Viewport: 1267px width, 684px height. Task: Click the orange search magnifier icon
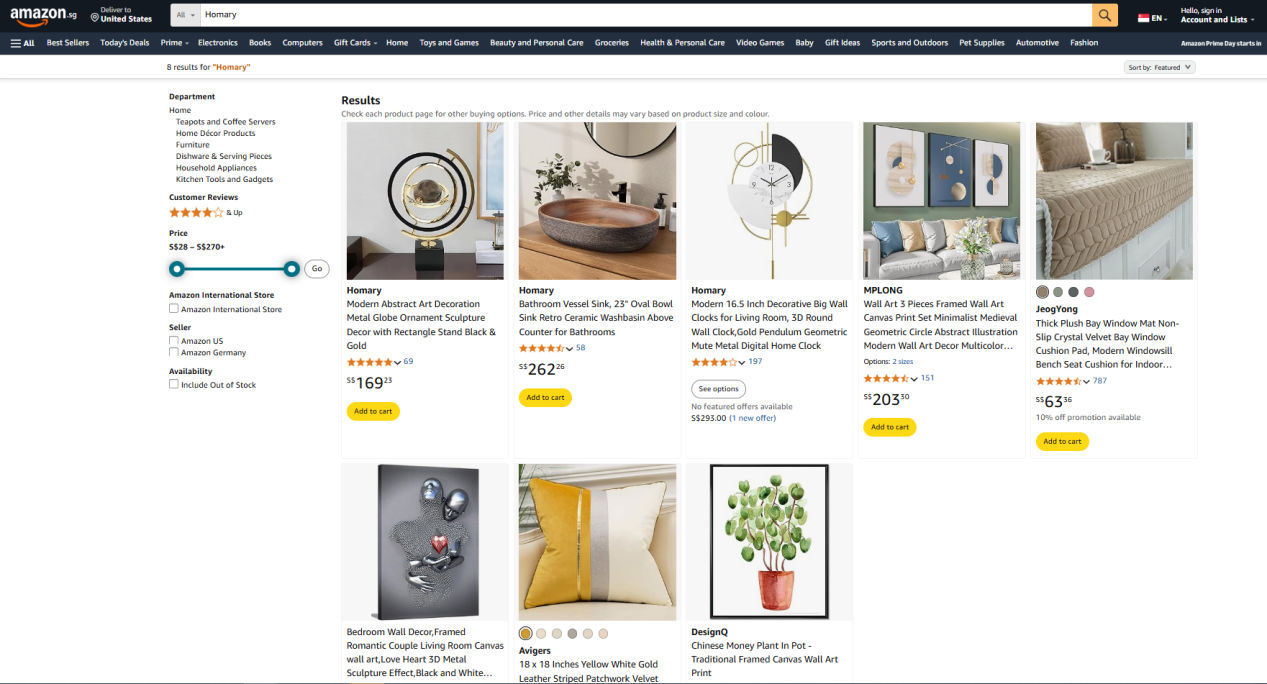tap(1105, 15)
